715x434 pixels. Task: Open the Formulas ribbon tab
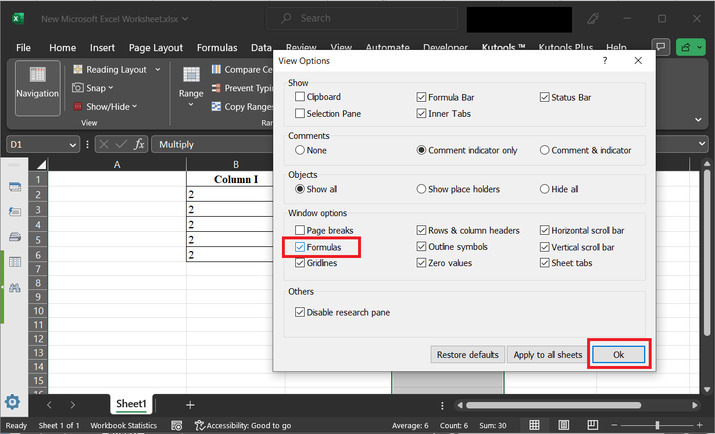coord(217,47)
